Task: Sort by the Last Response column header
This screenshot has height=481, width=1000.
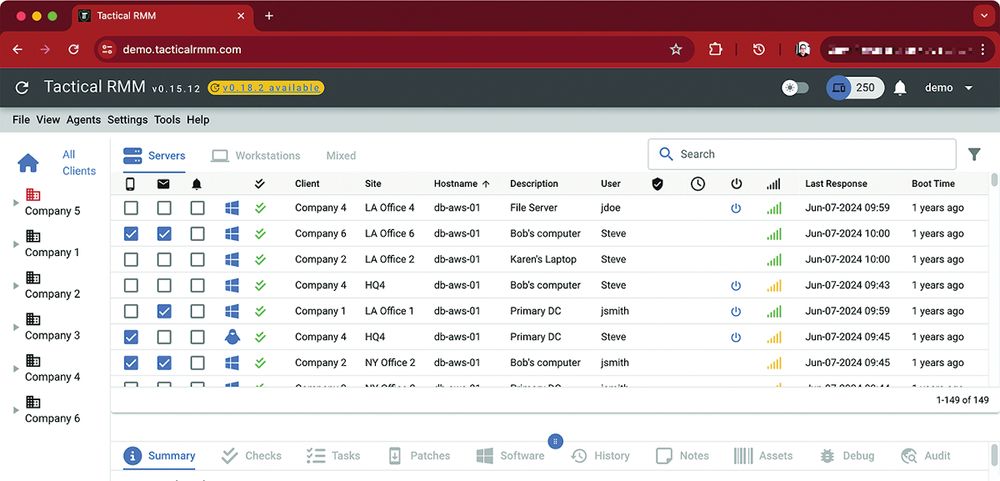Action: click(x=836, y=184)
